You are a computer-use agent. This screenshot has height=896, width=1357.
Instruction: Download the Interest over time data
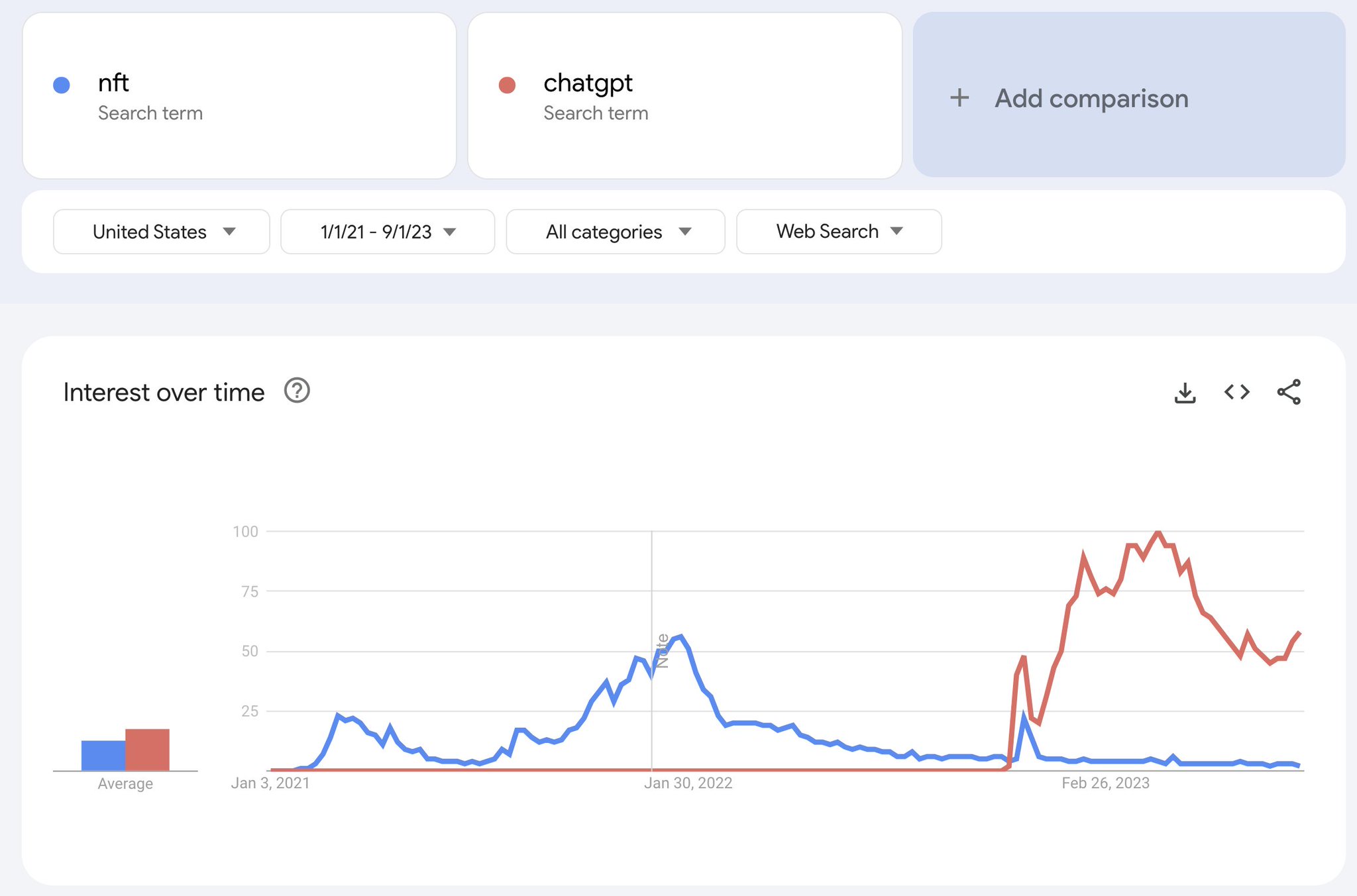tap(1185, 393)
